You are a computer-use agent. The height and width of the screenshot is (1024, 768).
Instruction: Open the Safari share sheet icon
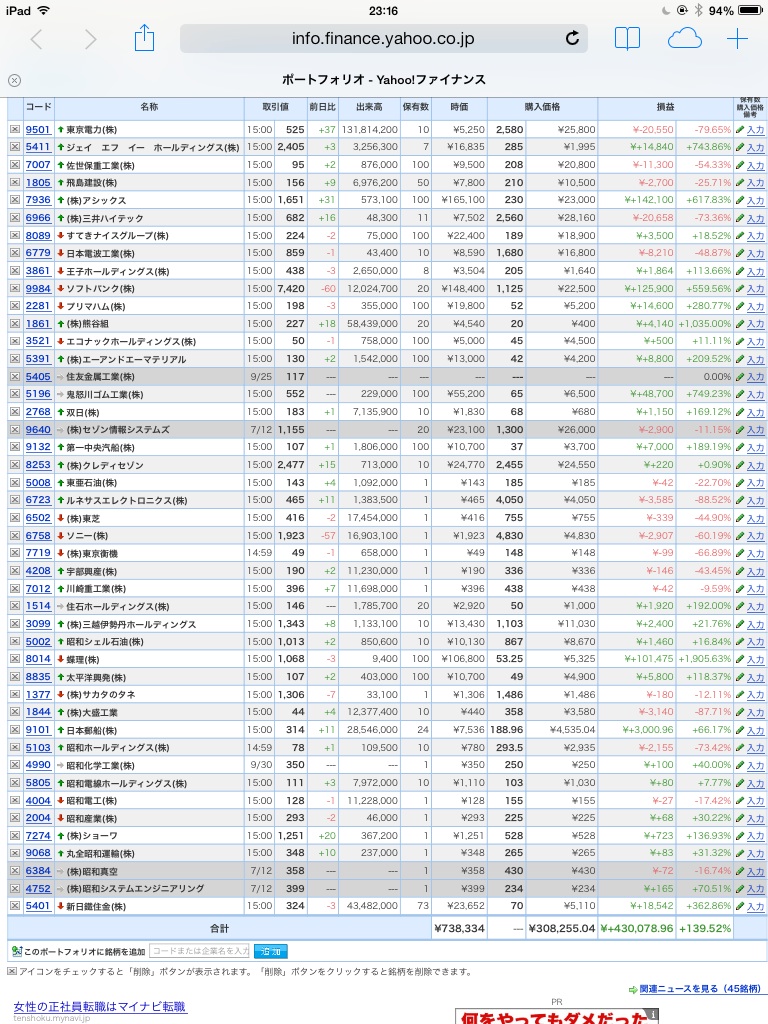tap(144, 38)
